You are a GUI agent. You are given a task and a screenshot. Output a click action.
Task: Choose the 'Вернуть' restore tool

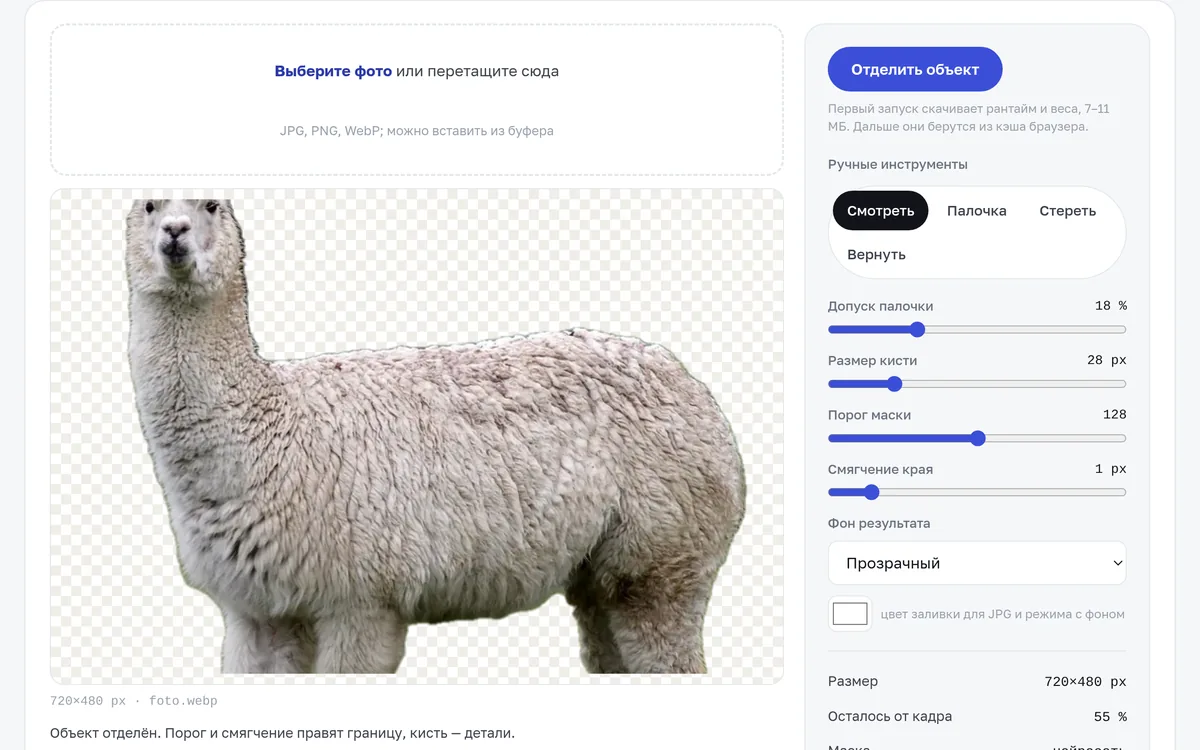click(x=876, y=254)
